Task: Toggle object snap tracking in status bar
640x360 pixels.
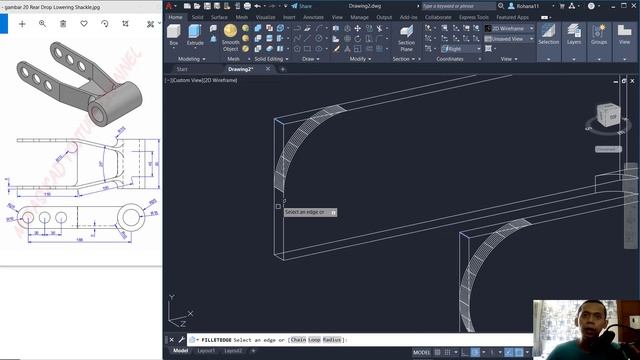Action: (509, 352)
